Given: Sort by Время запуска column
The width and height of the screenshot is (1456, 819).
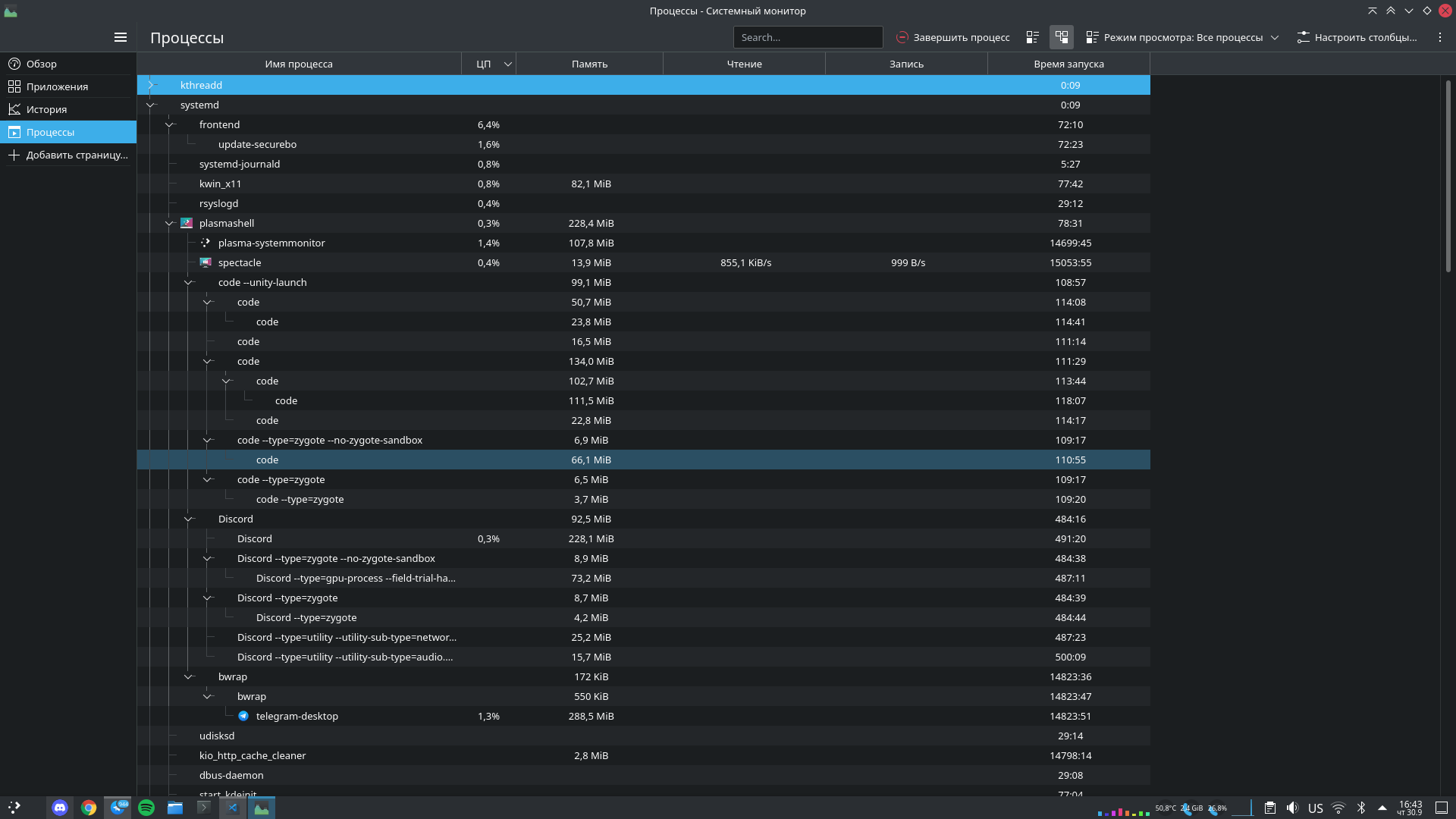Looking at the screenshot, I should click(1068, 64).
